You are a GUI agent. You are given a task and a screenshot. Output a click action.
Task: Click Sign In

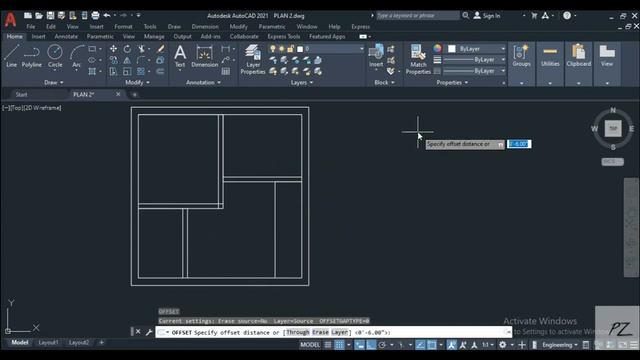pos(487,16)
